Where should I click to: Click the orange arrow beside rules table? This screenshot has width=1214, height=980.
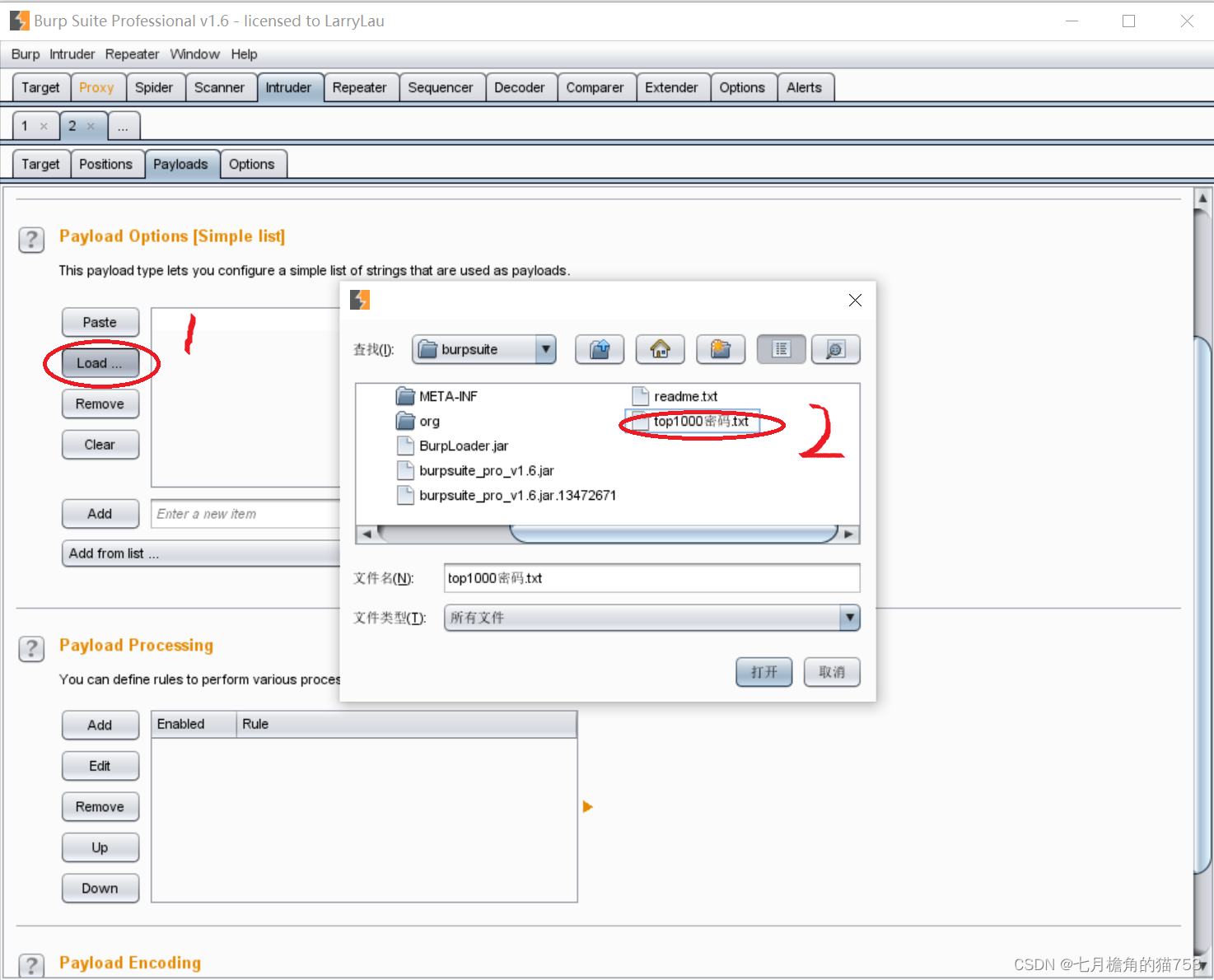pyautogui.click(x=587, y=806)
